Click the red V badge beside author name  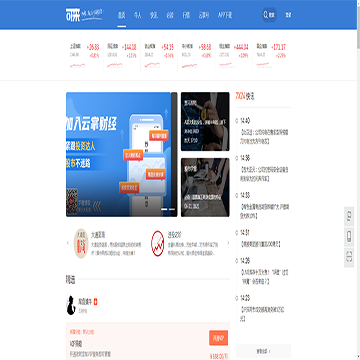click(95, 302)
